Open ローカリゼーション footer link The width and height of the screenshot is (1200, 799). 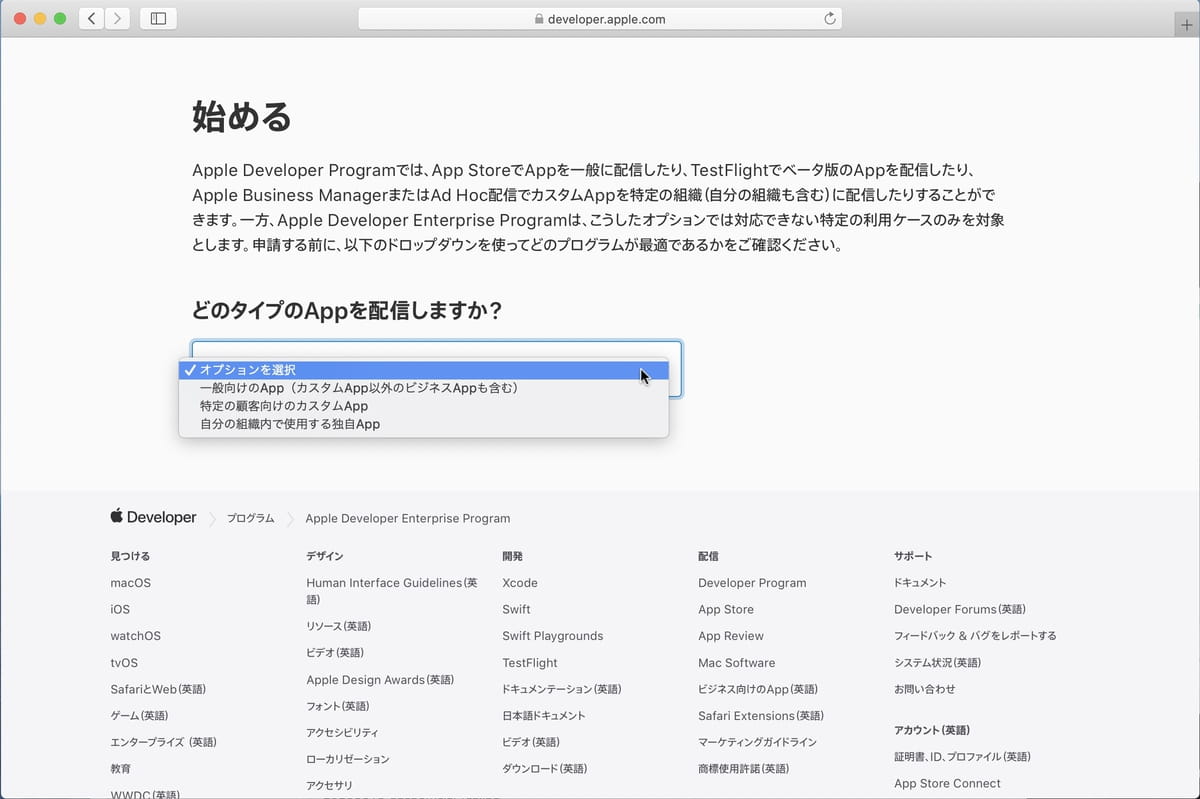pos(348,760)
